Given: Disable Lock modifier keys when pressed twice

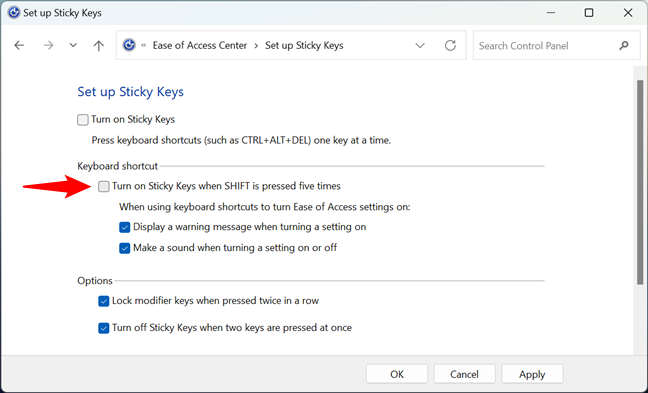Looking at the screenshot, I should click(104, 301).
